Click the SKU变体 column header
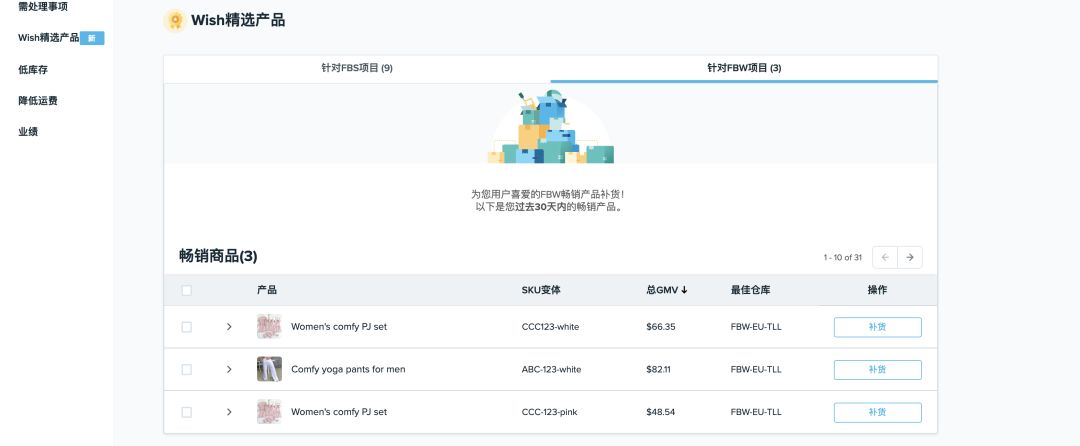 (541, 290)
